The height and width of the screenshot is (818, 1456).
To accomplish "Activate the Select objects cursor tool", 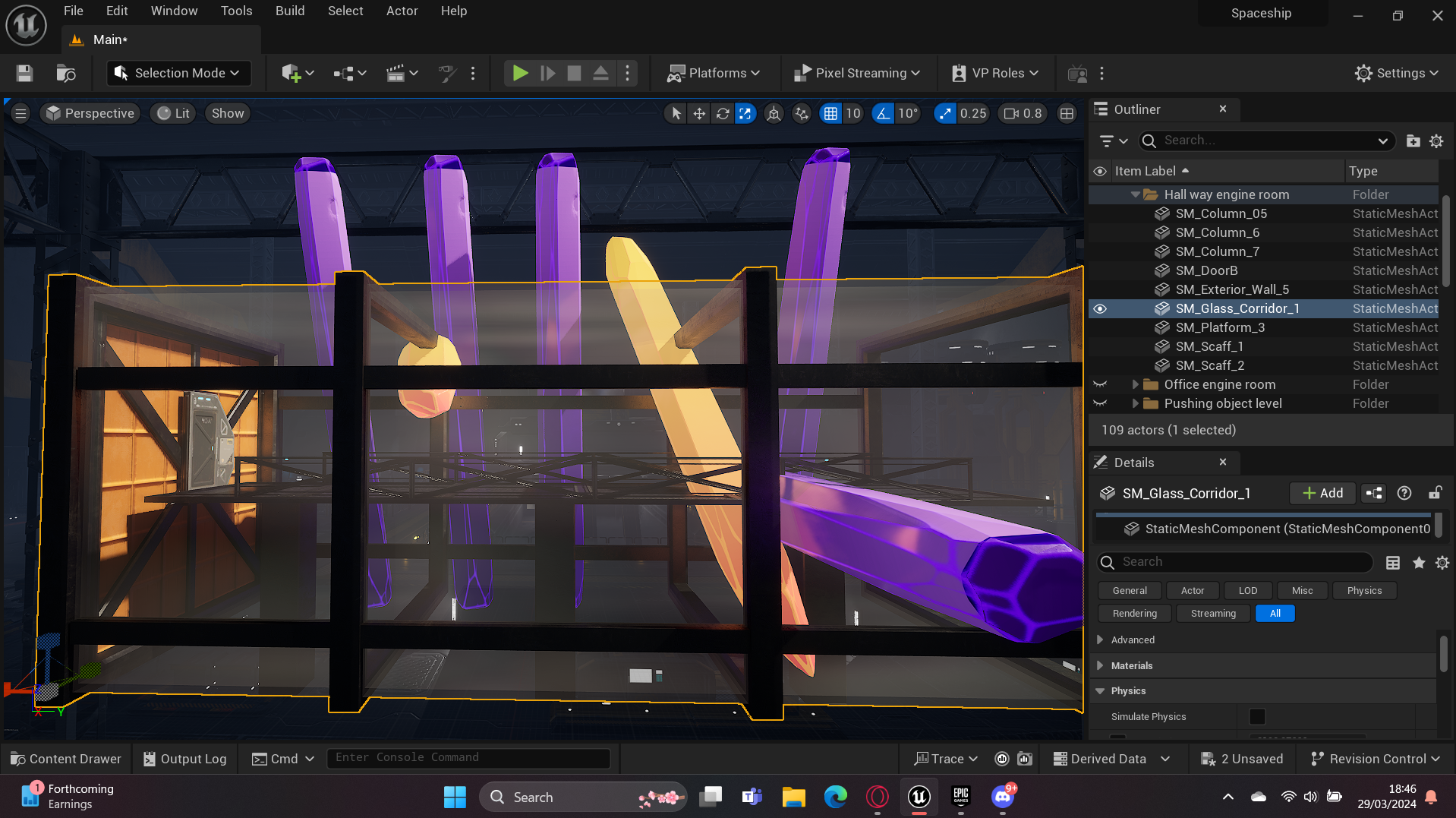I will (676, 113).
